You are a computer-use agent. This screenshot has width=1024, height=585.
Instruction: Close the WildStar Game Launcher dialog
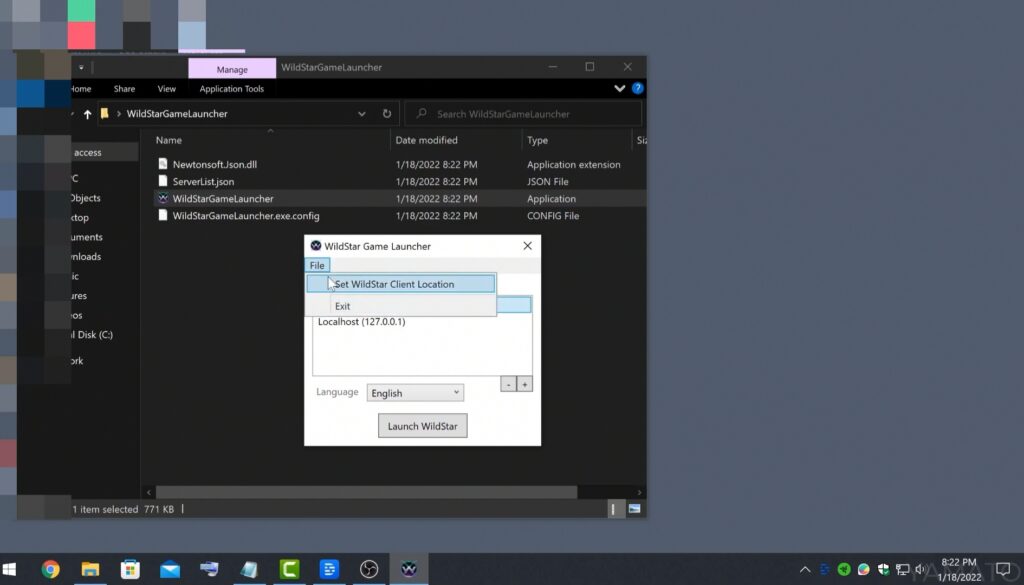pyautogui.click(x=528, y=246)
